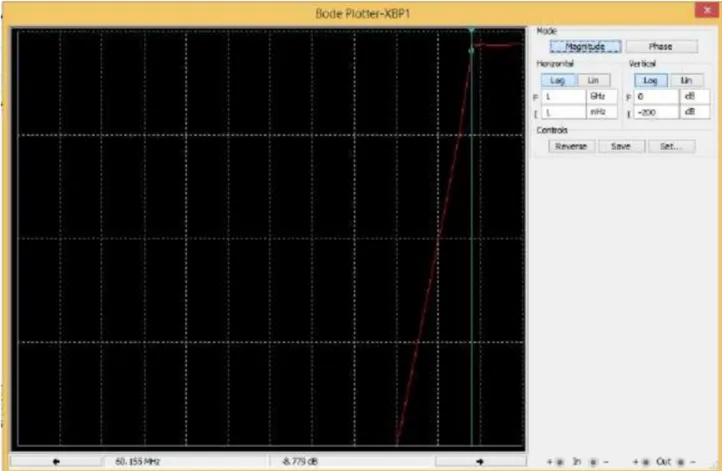
Task: Set Horizontal axis to Log
Action: click(x=558, y=81)
